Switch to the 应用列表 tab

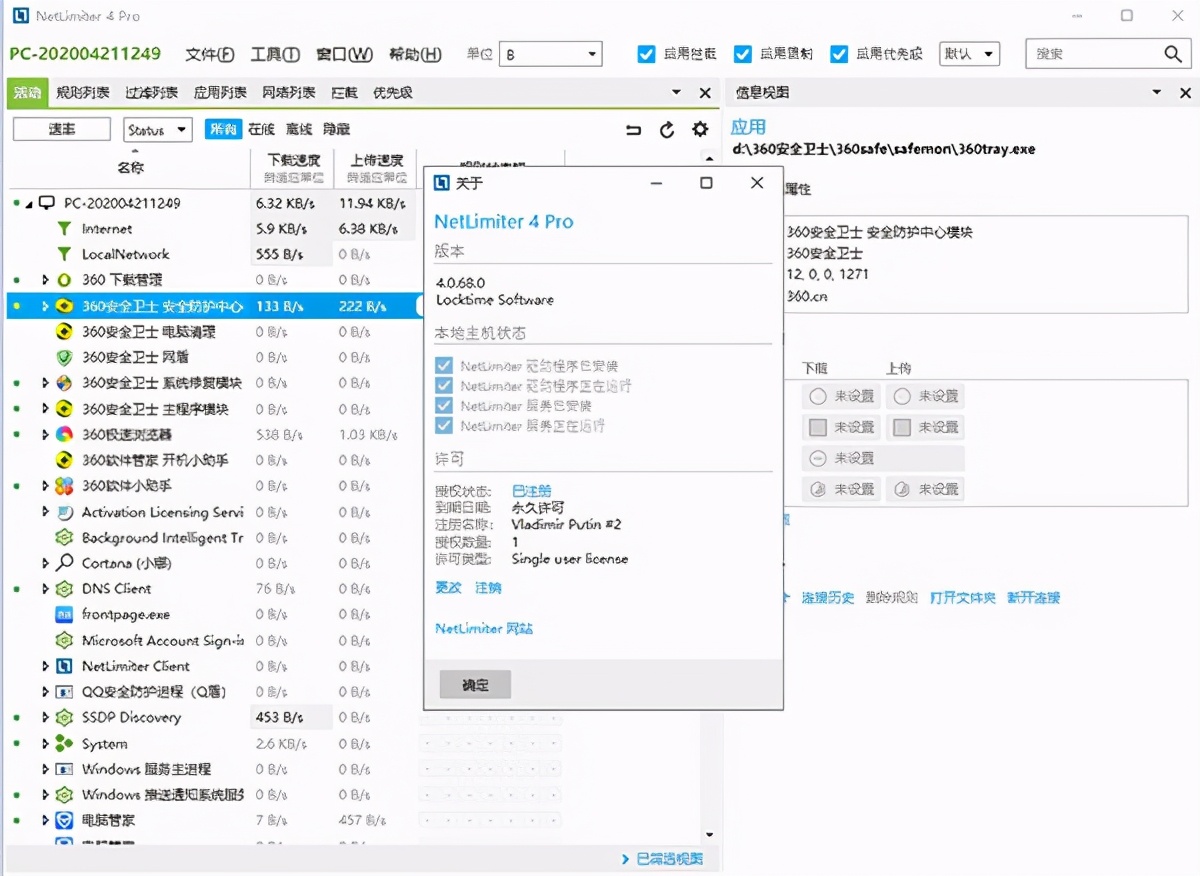click(220, 93)
